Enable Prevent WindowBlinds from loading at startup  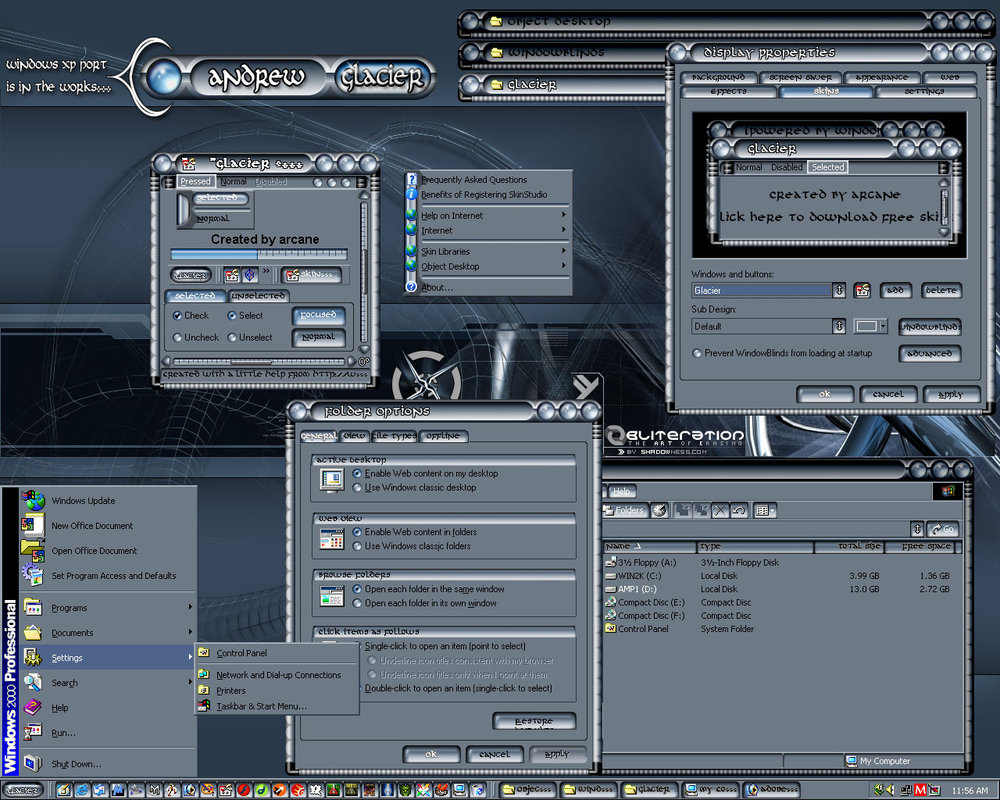697,353
